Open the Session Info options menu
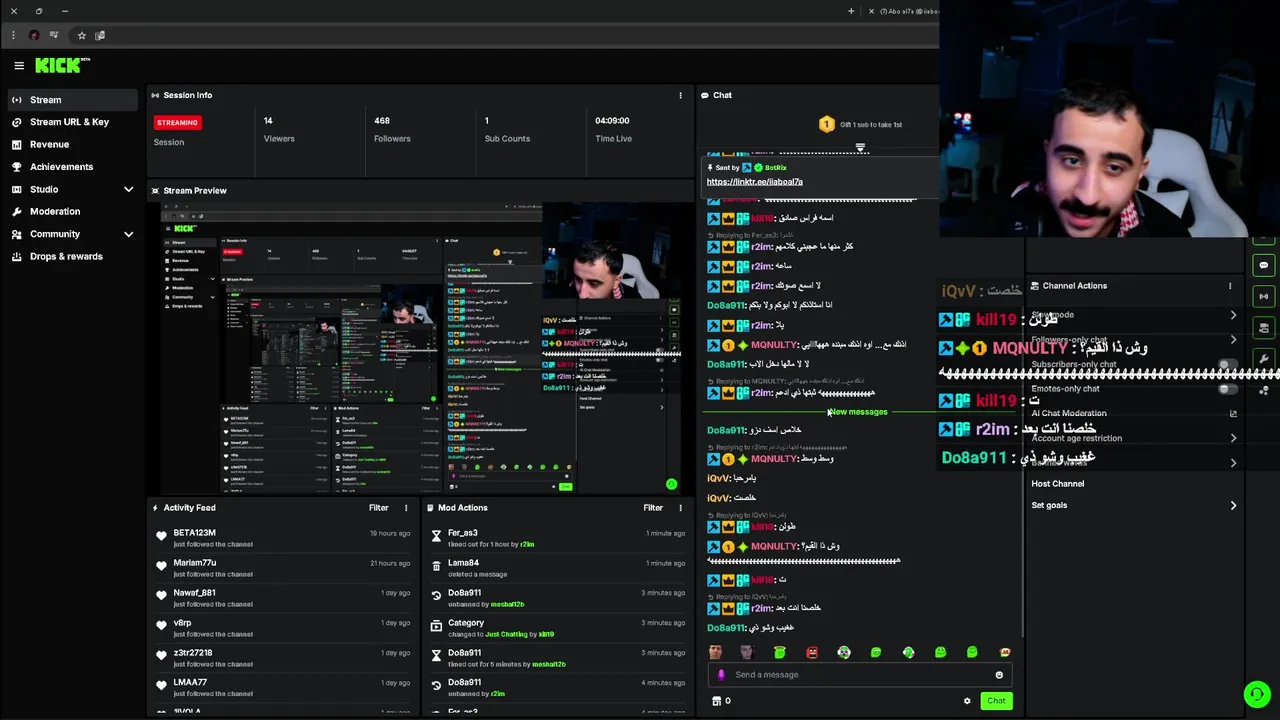 680,95
